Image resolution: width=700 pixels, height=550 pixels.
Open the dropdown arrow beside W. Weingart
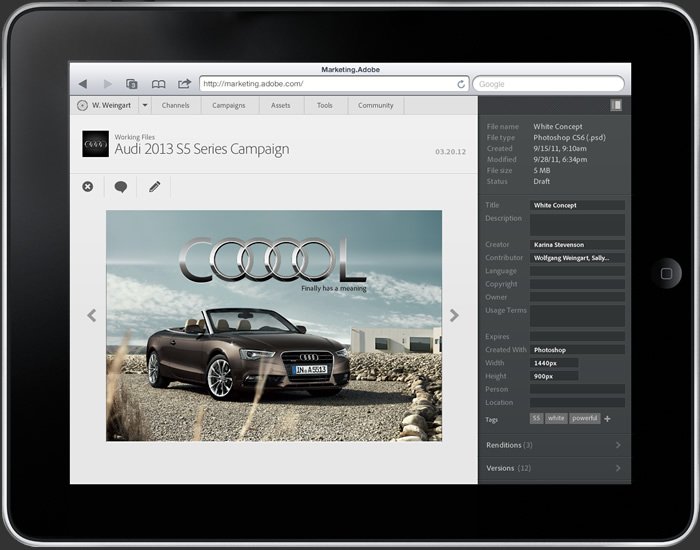coord(145,105)
